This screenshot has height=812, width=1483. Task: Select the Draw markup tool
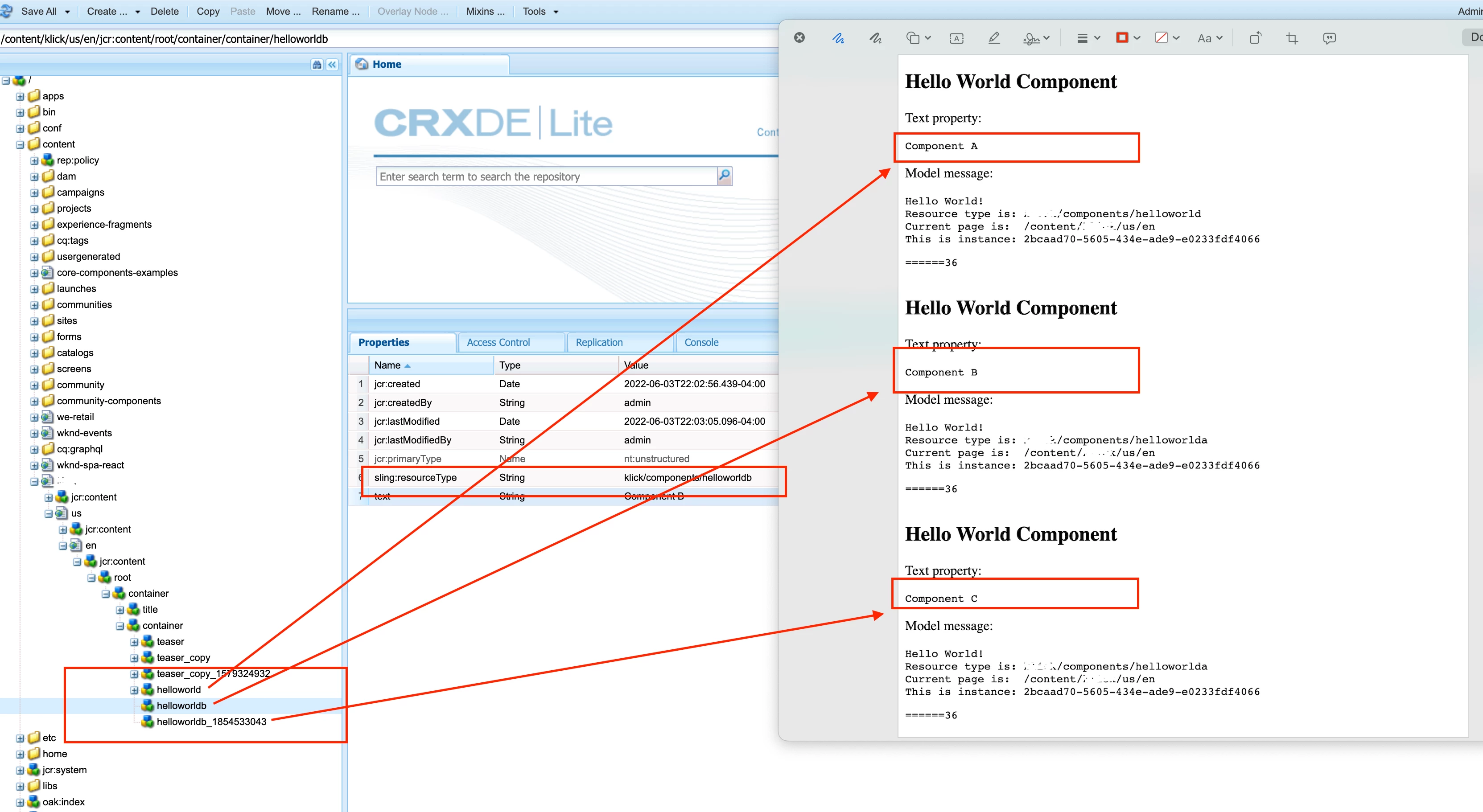(x=875, y=38)
